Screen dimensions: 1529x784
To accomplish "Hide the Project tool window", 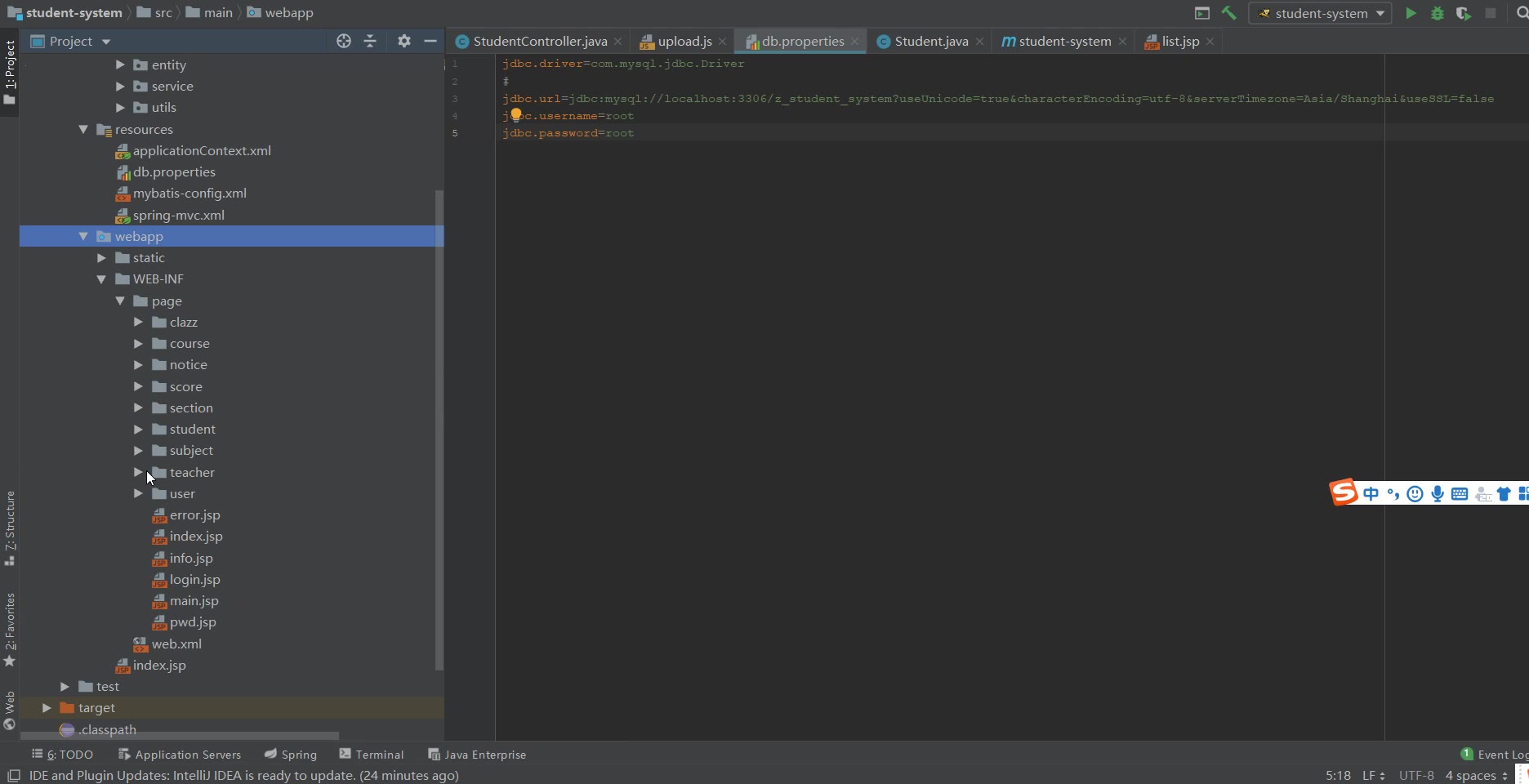I will coord(430,41).
